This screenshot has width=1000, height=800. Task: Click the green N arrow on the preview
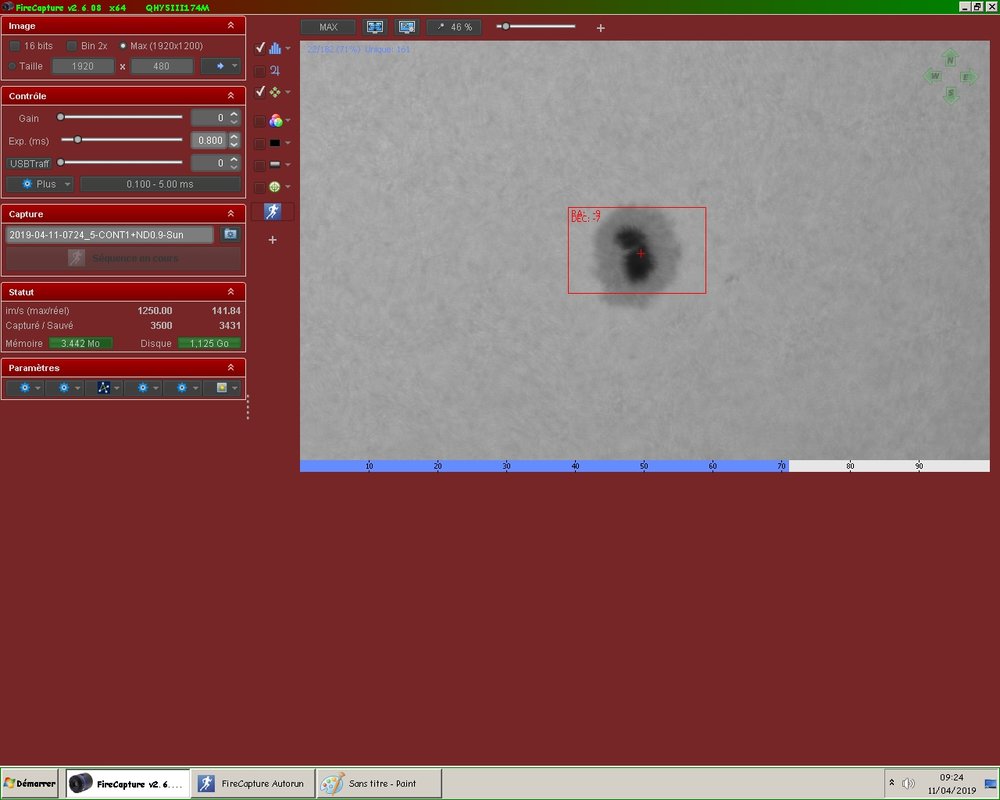(x=950, y=59)
